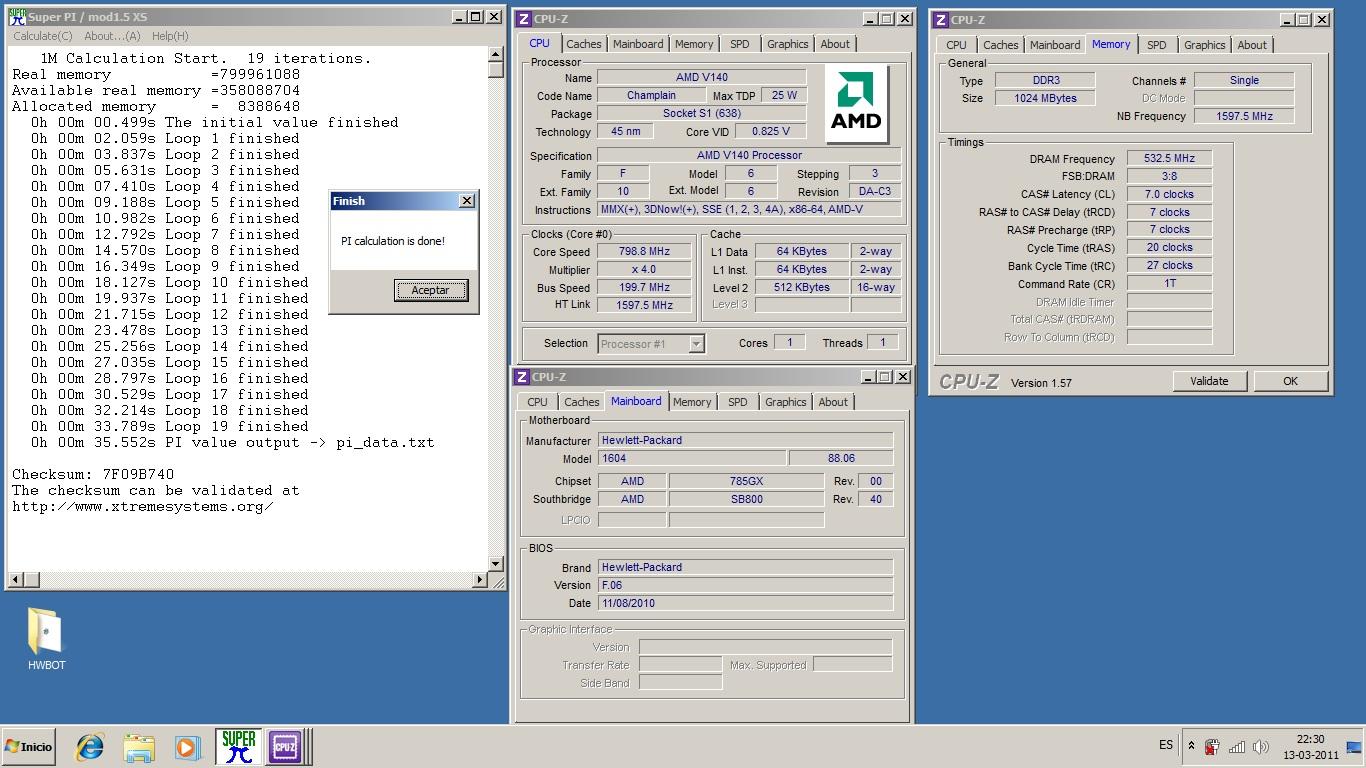Click the Checksum: 7F09B740 line
This screenshot has height=768, width=1366.
click(93, 474)
